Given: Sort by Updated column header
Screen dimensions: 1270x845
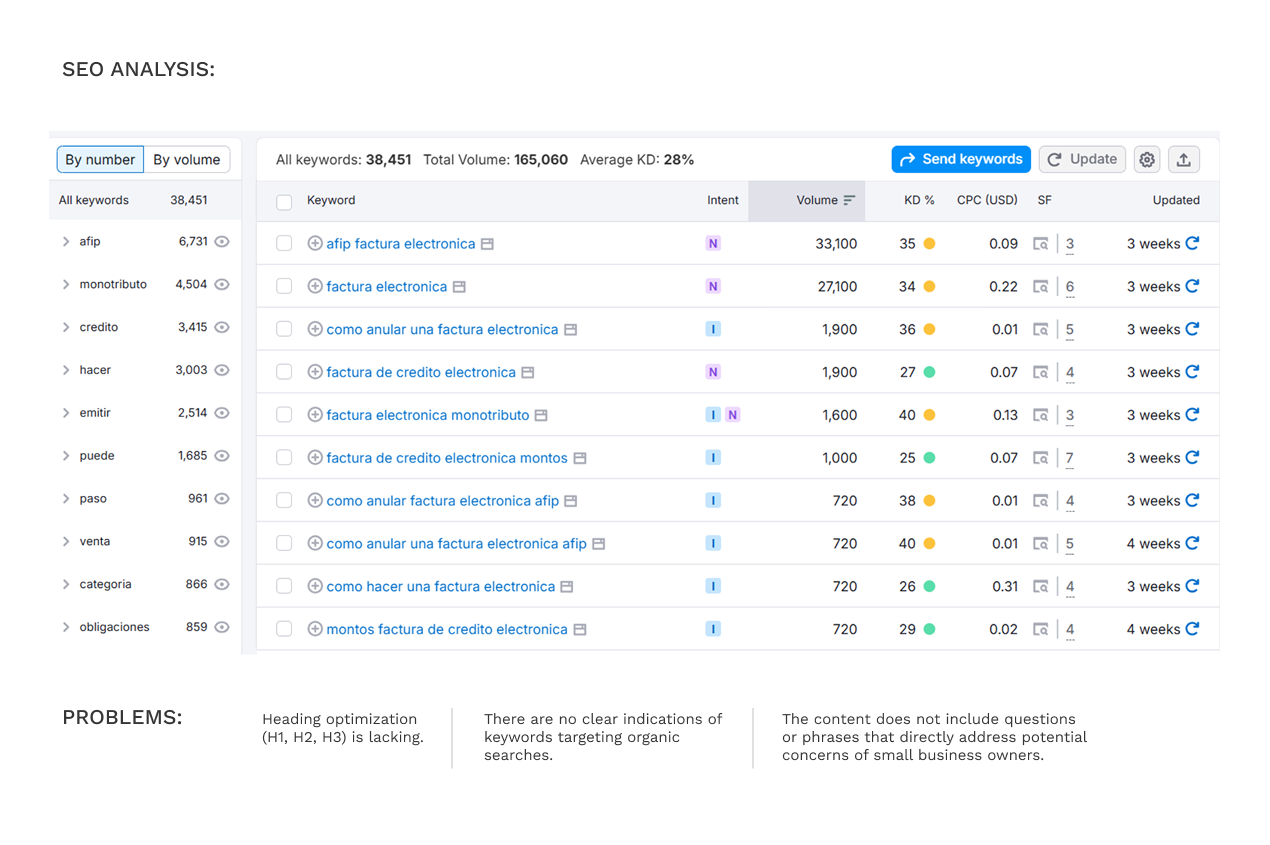Looking at the screenshot, I should pos(1176,200).
